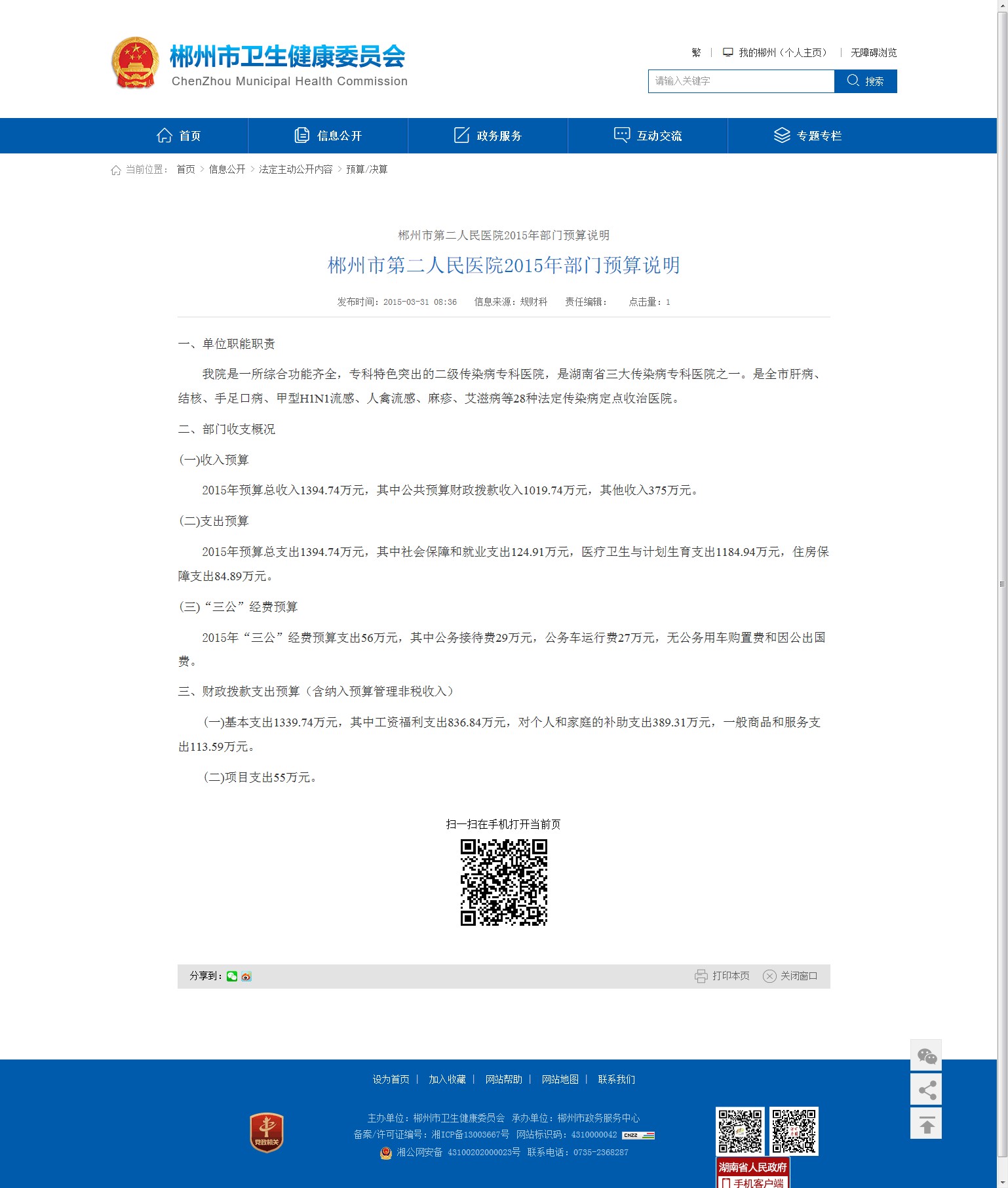
Task: Open the 首页 navigation tab
Action: [x=178, y=136]
